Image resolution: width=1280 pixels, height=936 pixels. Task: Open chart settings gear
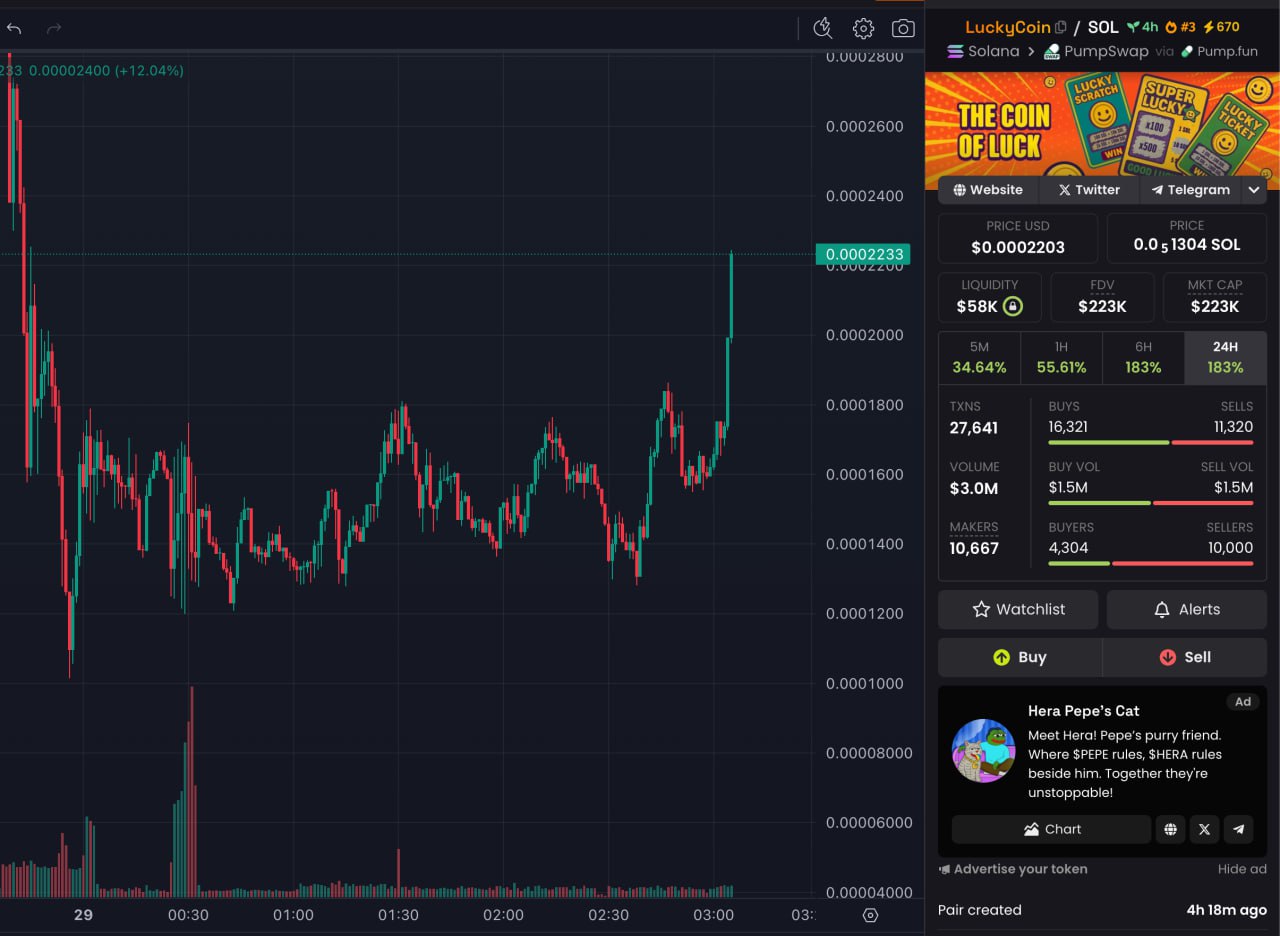[863, 28]
